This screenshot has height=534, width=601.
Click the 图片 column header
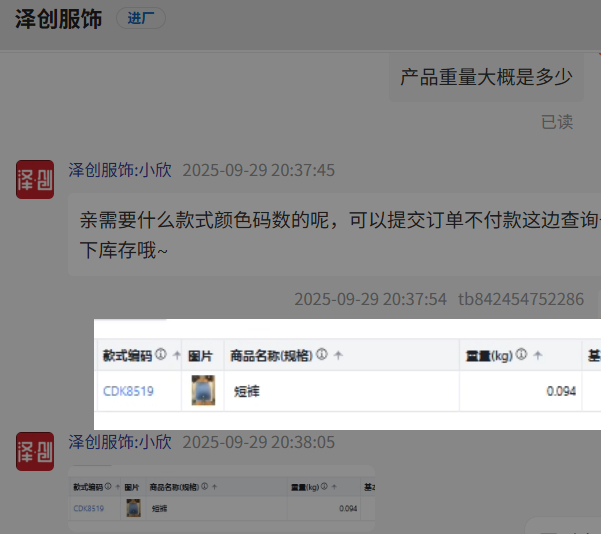[200, 355]
